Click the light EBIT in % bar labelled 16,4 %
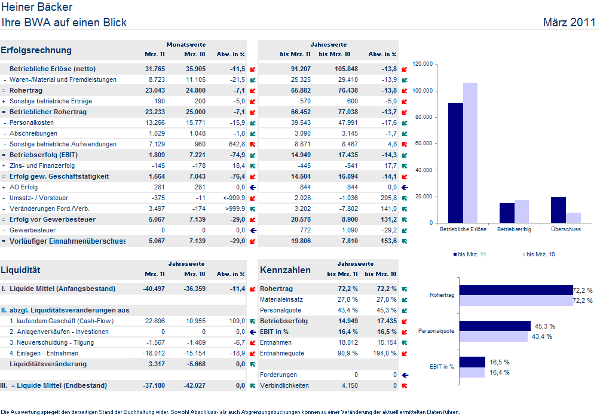600x417 pixels. click(x=472, y=373)
